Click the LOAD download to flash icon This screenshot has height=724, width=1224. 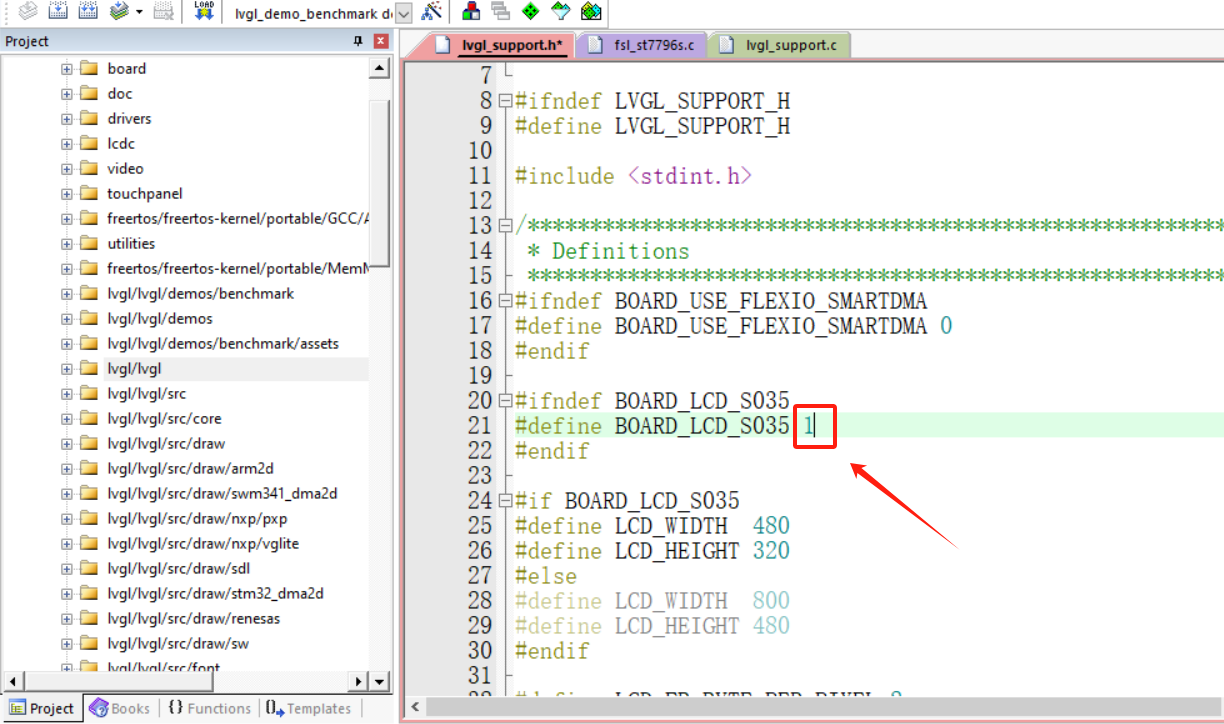pos(204,12)
